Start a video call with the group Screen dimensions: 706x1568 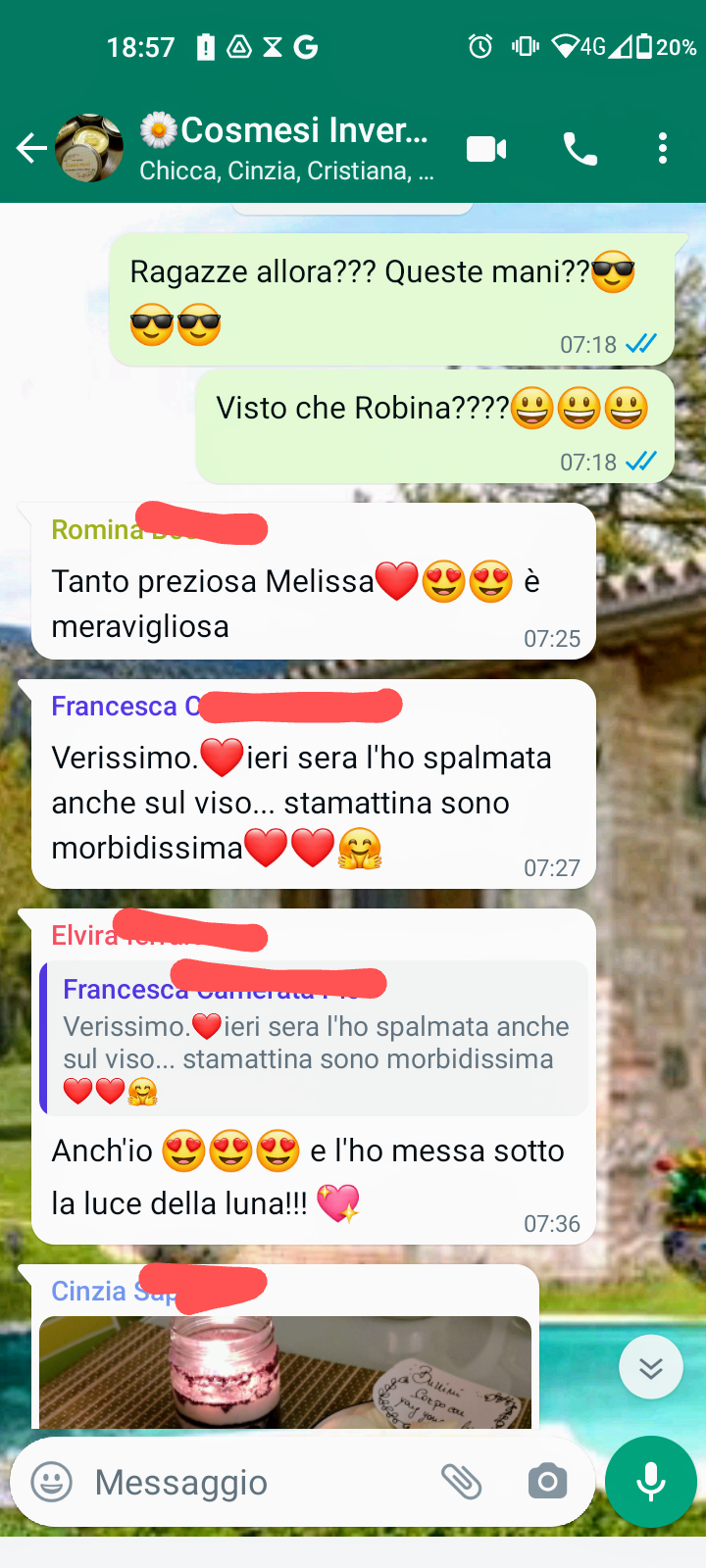486,149
